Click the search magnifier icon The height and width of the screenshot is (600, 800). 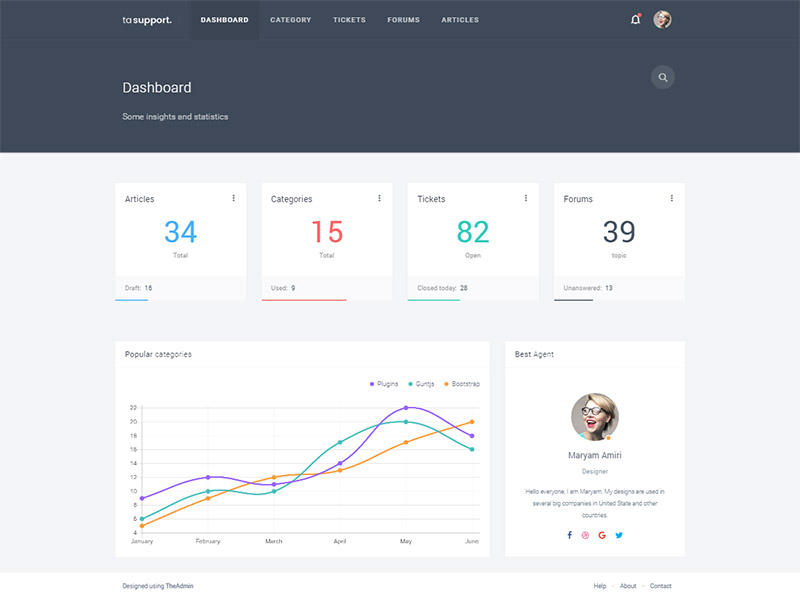[x=663, y=77]
